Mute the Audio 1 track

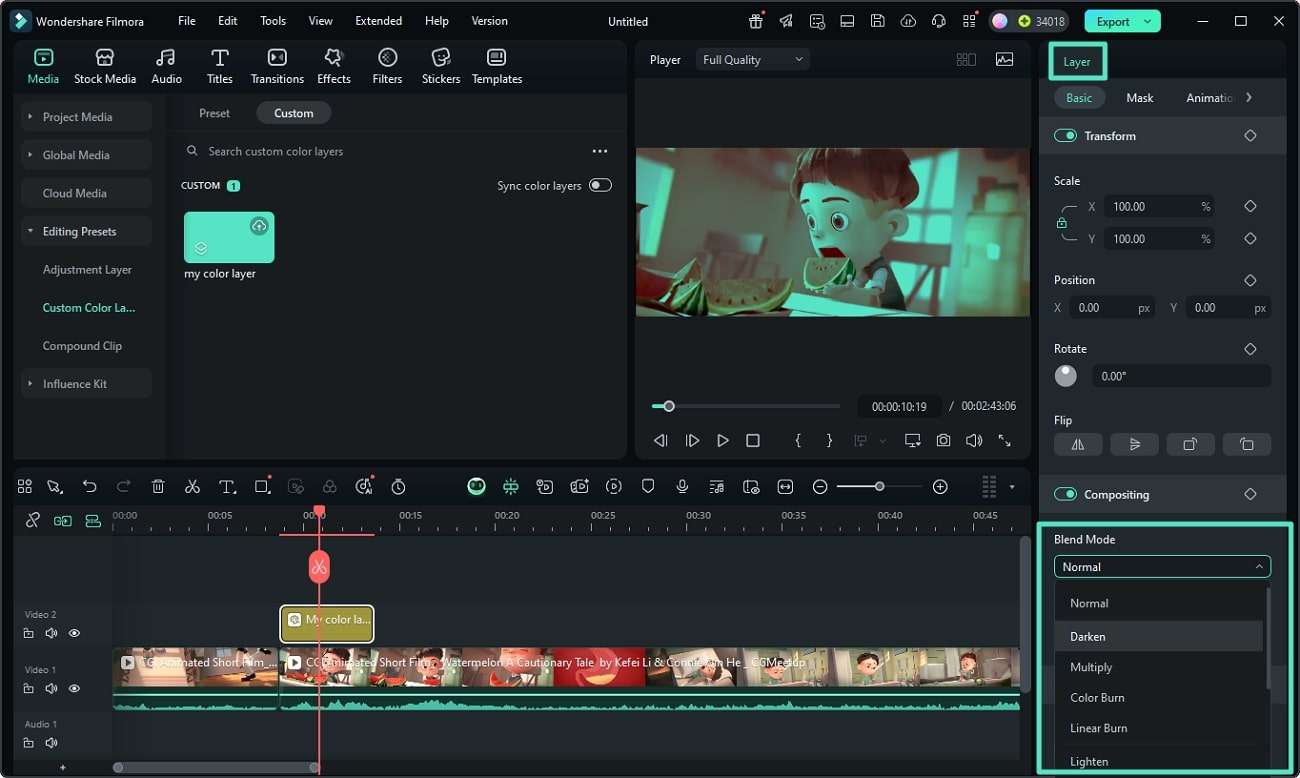51,743
